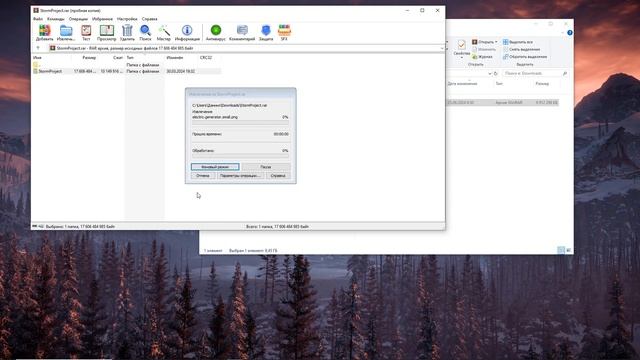Open the Открыть dropdown arrow in Explorer ribbon
This screenshot has width=640, height=360.
(496, 42)
